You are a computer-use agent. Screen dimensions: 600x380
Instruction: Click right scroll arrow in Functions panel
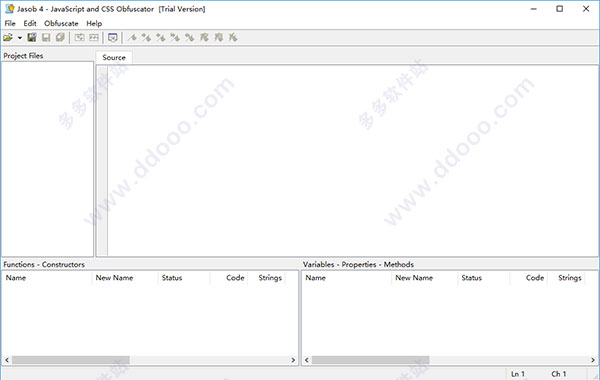(x=293, y=360)
